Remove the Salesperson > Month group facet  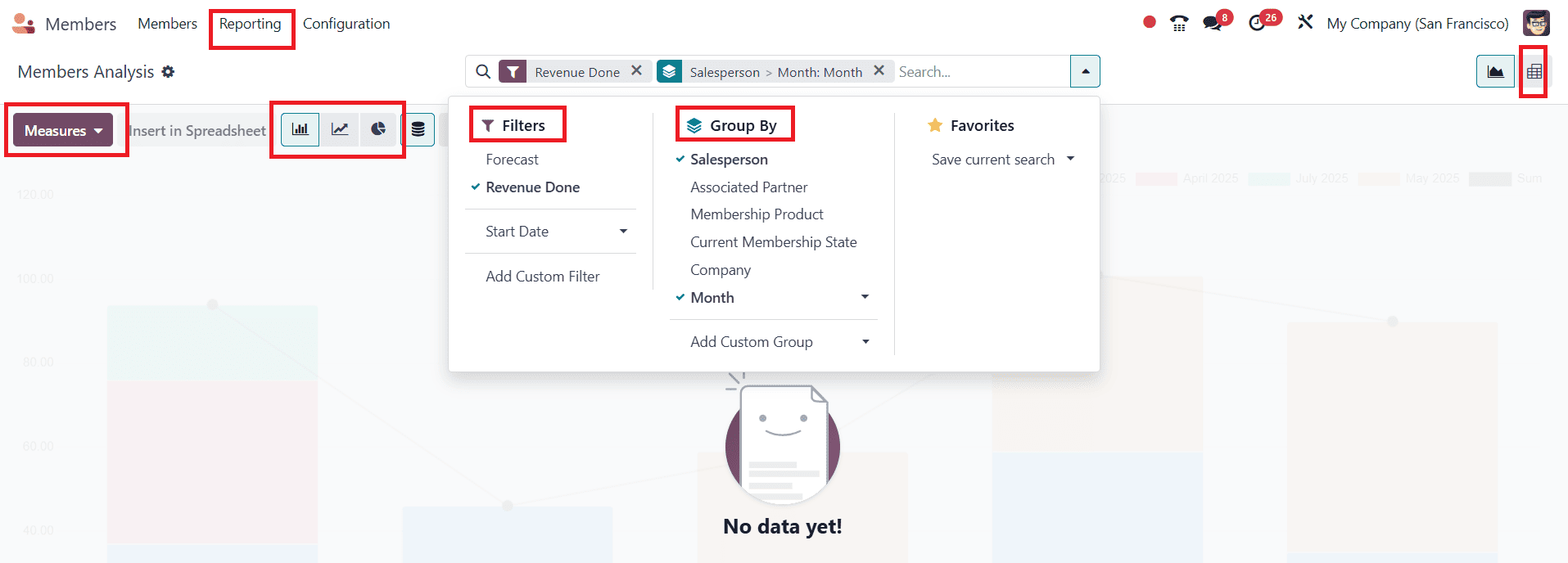click(x=879, y=71)
